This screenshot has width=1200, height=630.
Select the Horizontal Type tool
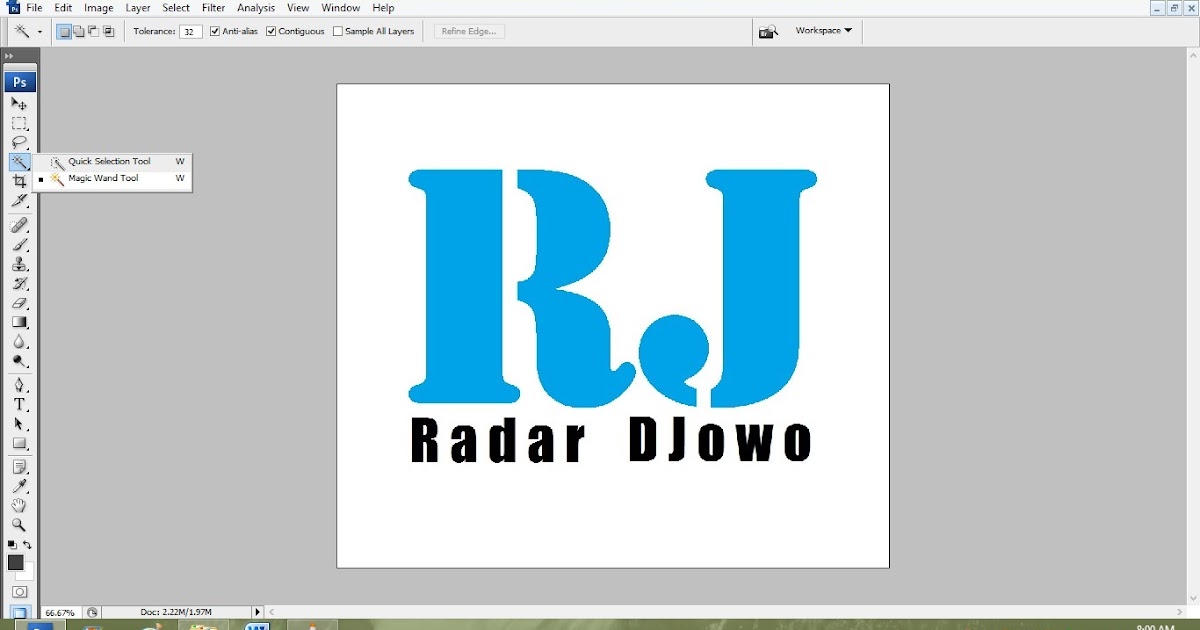pyautogui.click(x=20, y=405)
